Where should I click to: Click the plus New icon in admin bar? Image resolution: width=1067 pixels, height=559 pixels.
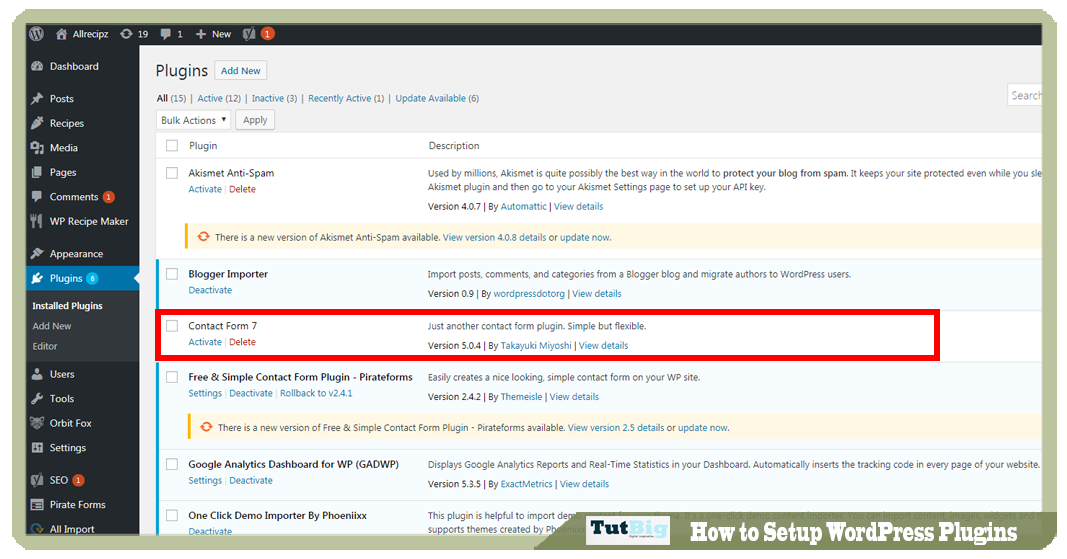201,34
